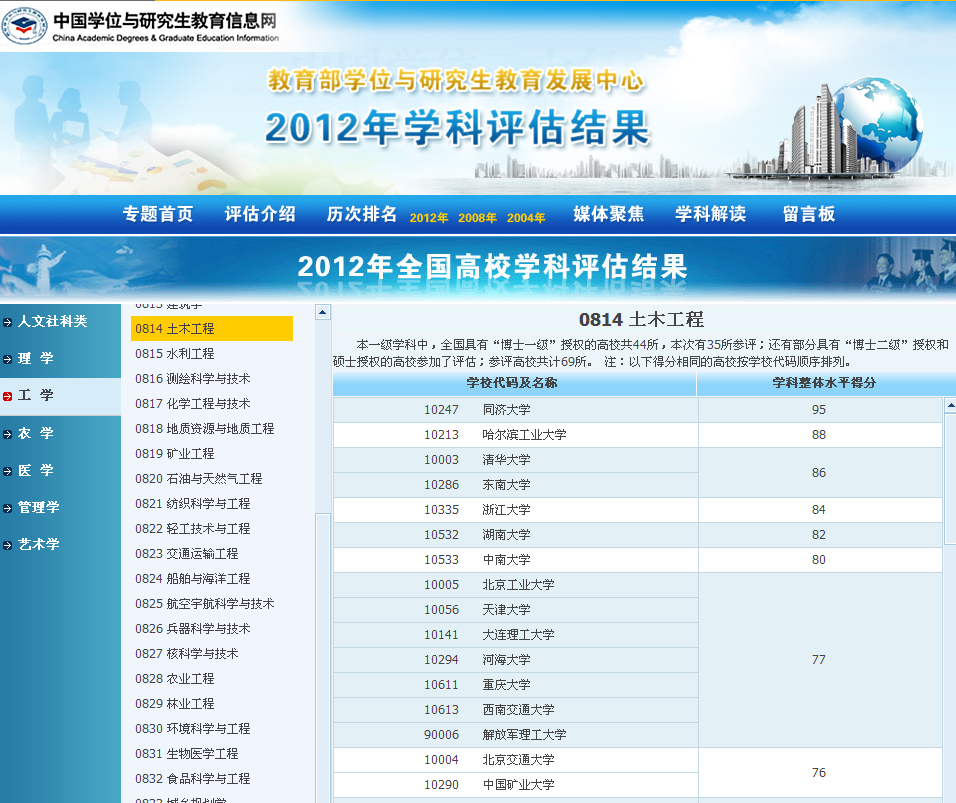Open 历次排名 navigation item
Screen dimensions: 956x803
pyautogui.click(x=362, y=214)
